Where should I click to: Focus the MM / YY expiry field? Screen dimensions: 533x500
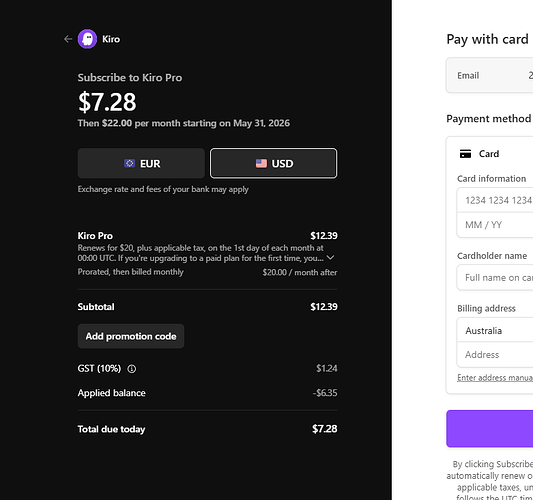tap(495, 225)
